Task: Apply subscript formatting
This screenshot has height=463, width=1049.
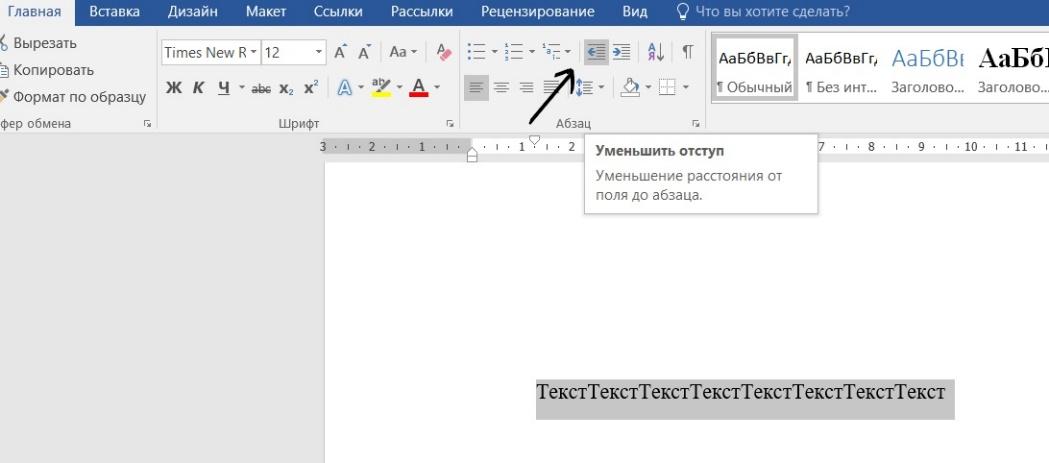Action: point(282,89)
